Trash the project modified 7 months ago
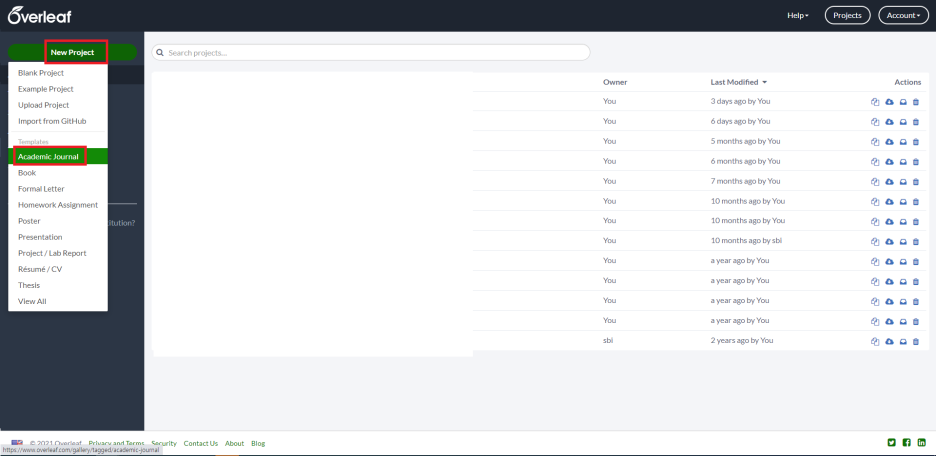This screenshot has width=936, height=456. (x=916, y=181)
